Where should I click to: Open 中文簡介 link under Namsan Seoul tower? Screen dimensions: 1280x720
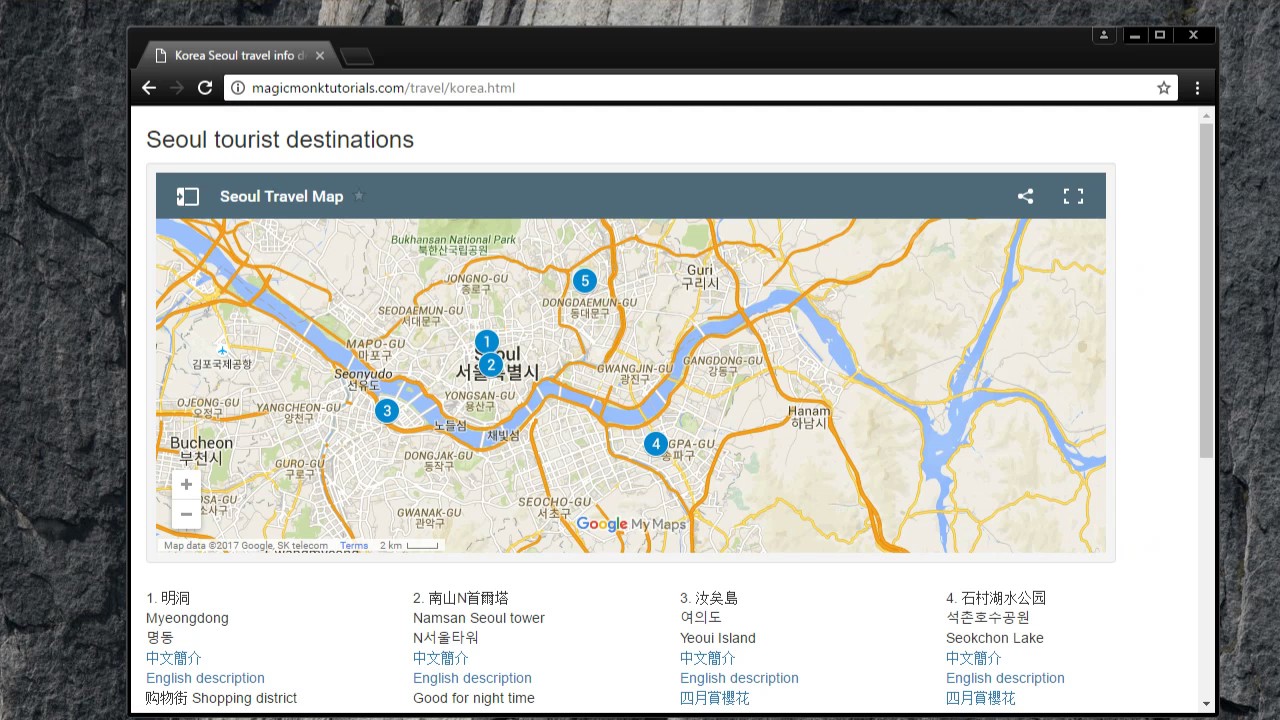[441, 658]
